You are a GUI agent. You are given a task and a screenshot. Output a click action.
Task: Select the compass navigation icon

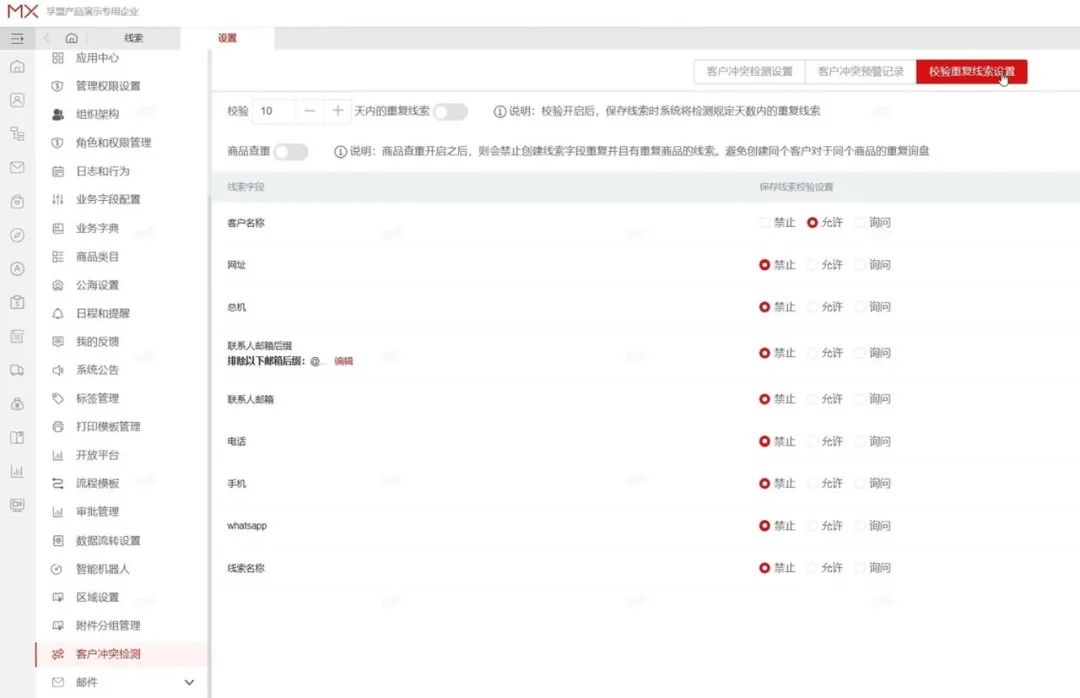click(15, 232)
